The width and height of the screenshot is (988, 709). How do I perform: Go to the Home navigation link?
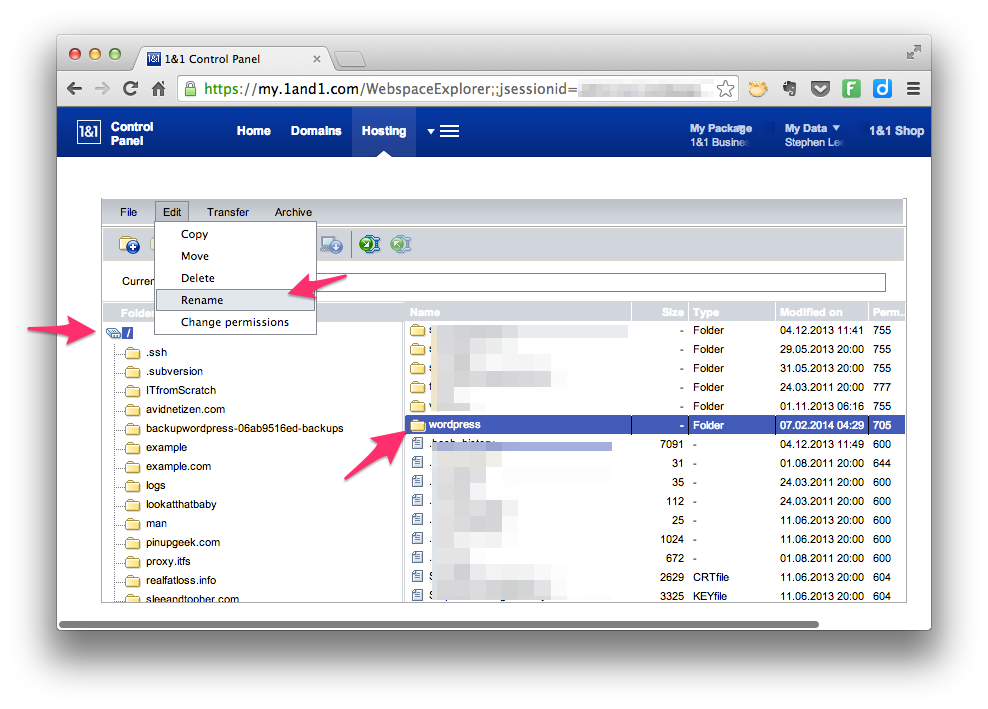[x=253, y=131]
